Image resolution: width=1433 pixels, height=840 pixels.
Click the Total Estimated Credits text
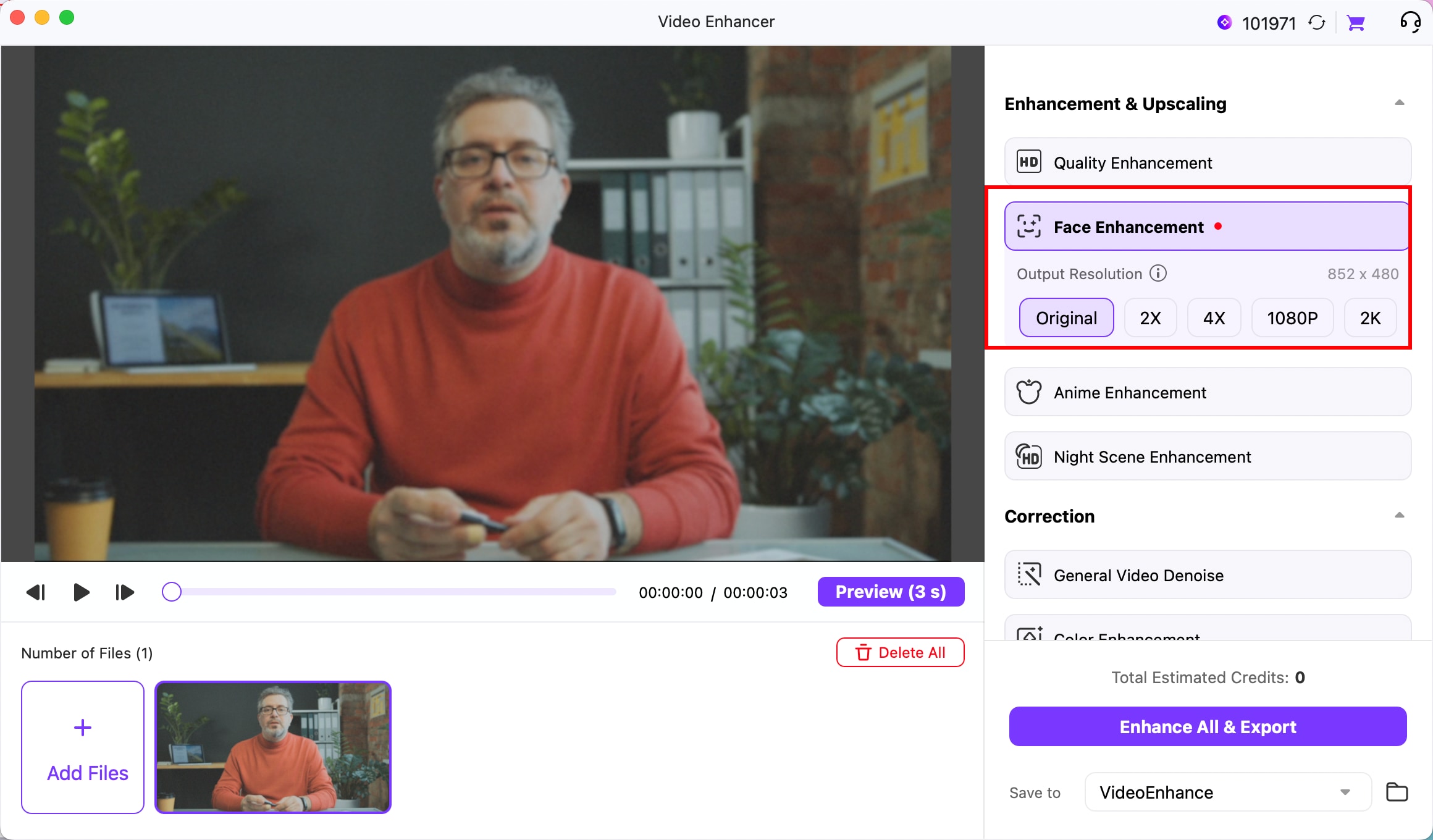pyautogui.click(x=1208, y=678)
